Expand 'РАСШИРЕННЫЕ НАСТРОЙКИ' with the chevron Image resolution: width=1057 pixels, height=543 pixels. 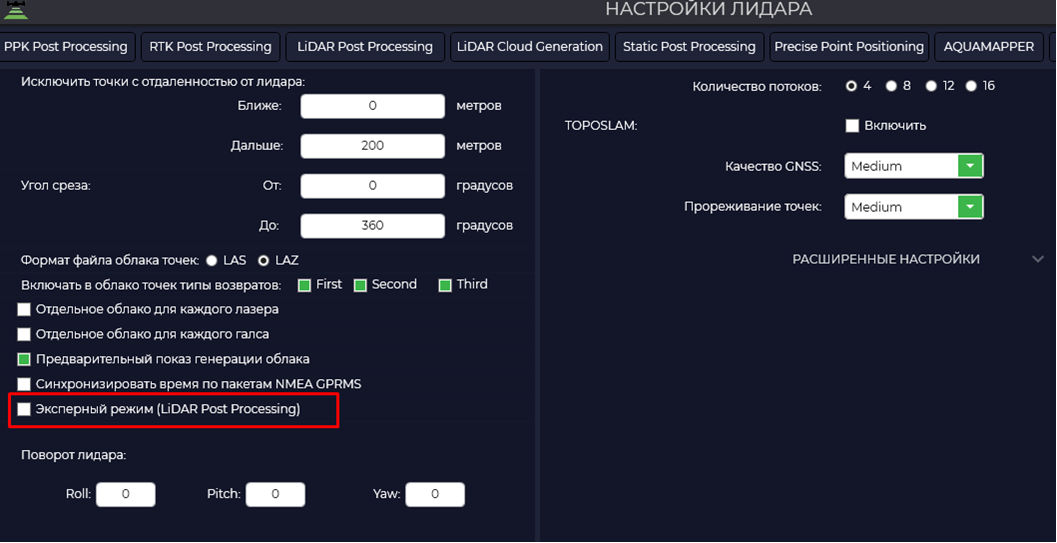pos(1038,259)
